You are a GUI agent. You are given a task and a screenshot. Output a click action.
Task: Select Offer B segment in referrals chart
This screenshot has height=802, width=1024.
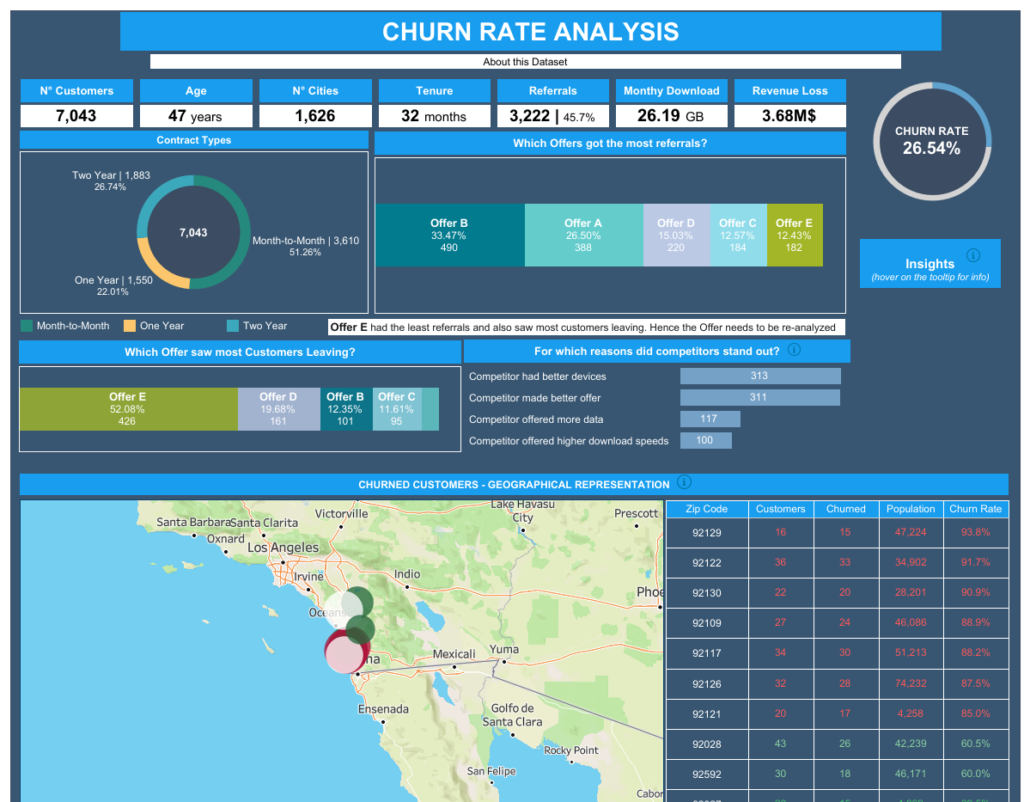click(449, 235)
